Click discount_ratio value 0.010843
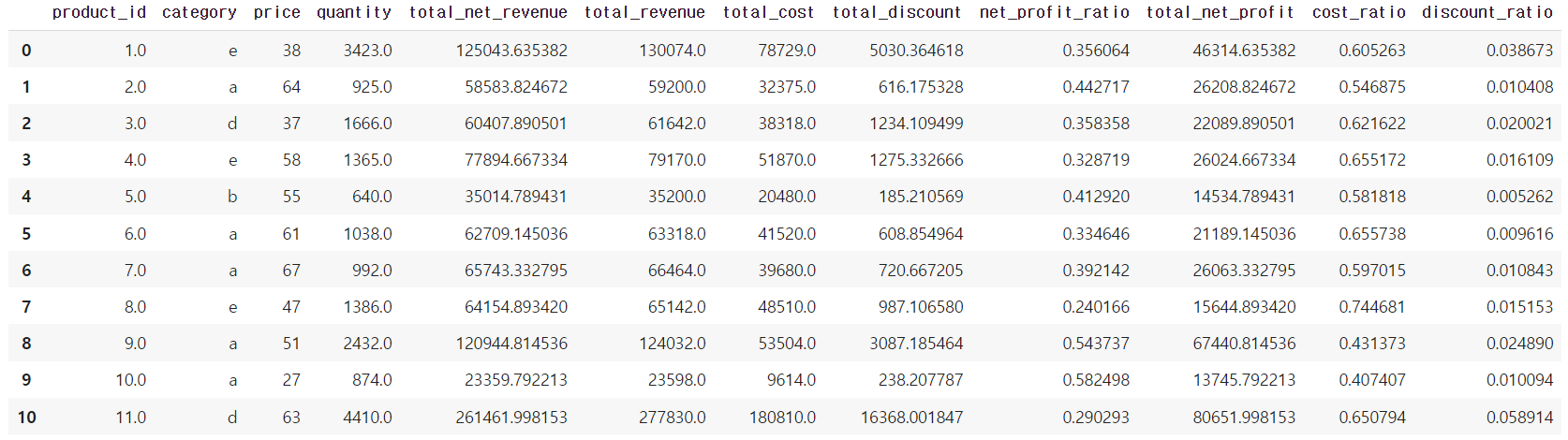The width and height of the screenshot is (1568, 440). pyautogui.click(x=1519, y=271)
